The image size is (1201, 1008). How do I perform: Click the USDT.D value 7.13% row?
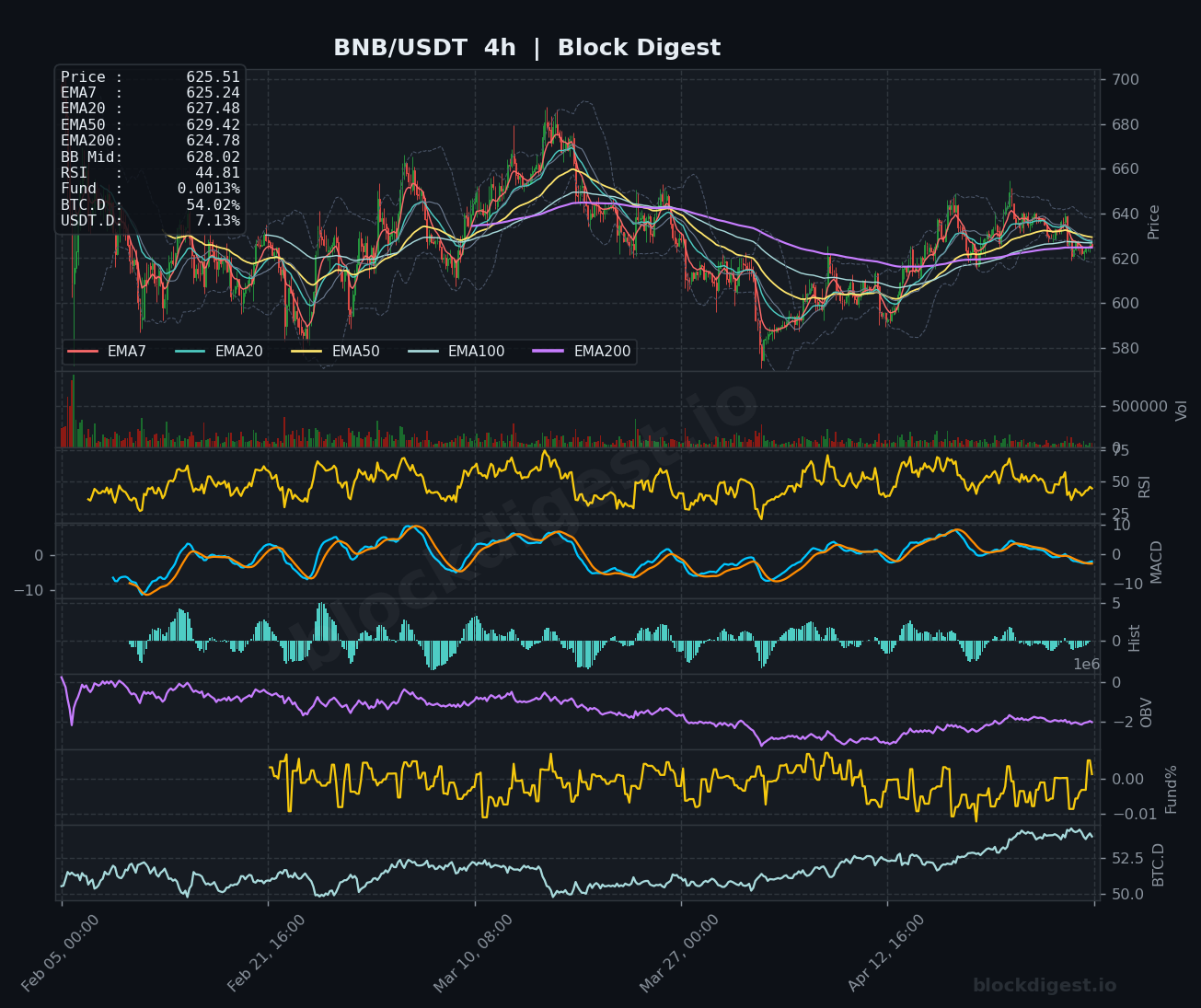pyautogui.click(x=150, y=221)
